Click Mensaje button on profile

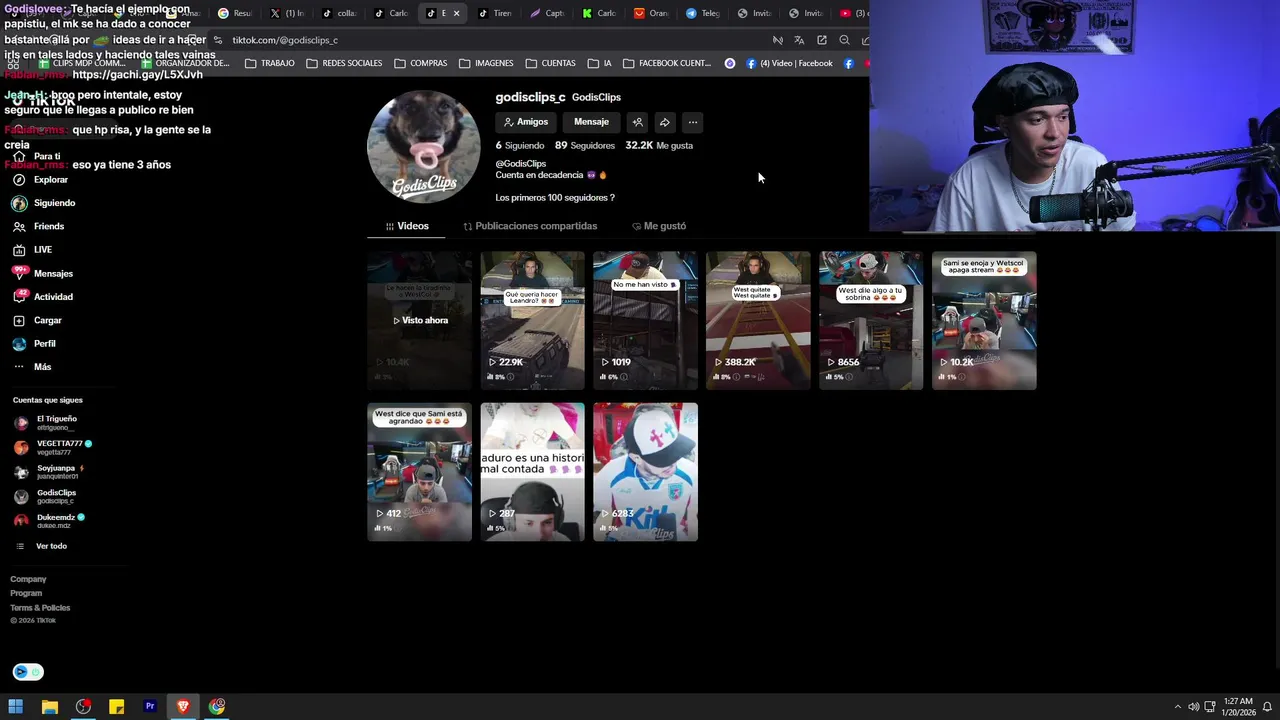click(591, 122)
